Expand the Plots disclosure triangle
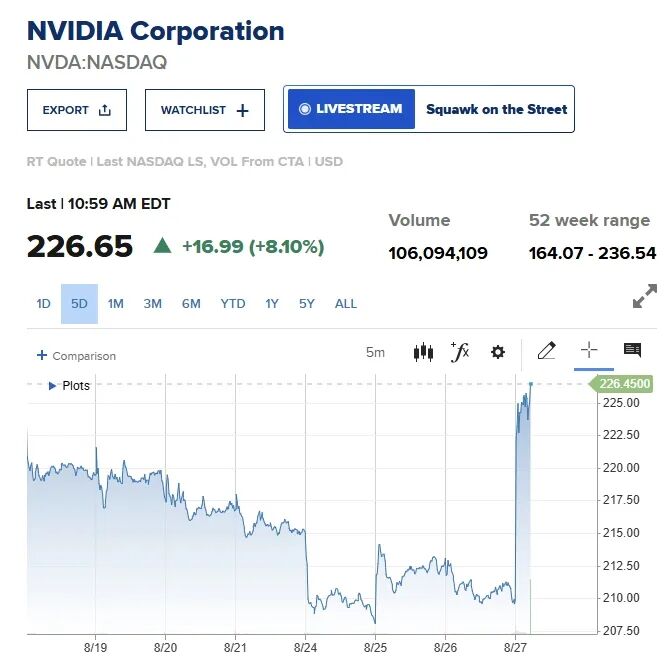664x664 pixels. click(x=52, y=386)
